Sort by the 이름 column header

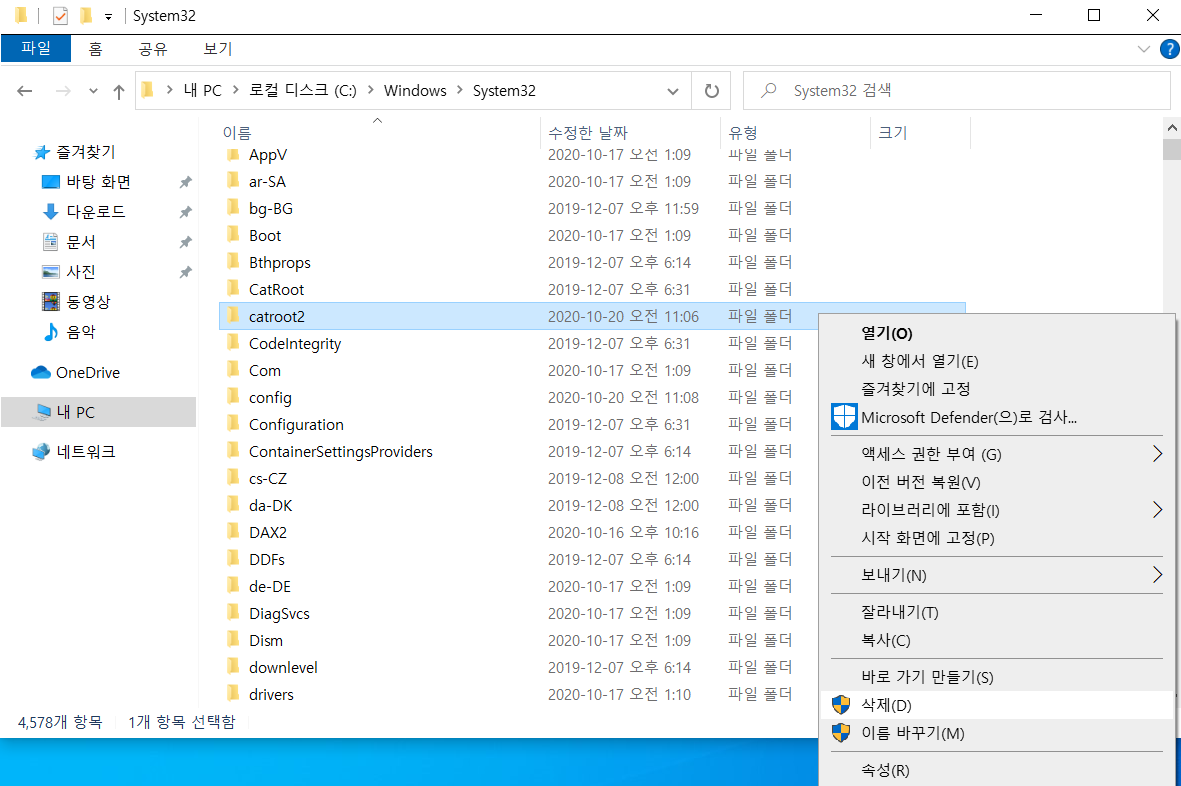point(237,133)
